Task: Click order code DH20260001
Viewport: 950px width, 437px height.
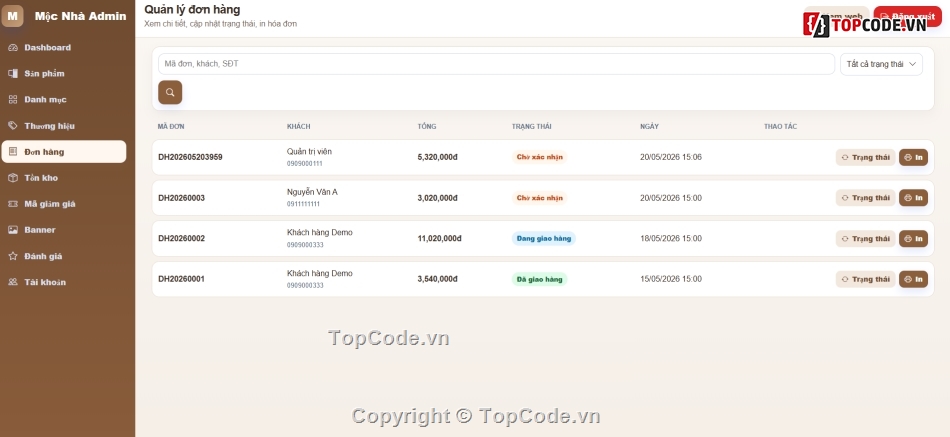Action: pyautogui.click(x=181, y=279)
